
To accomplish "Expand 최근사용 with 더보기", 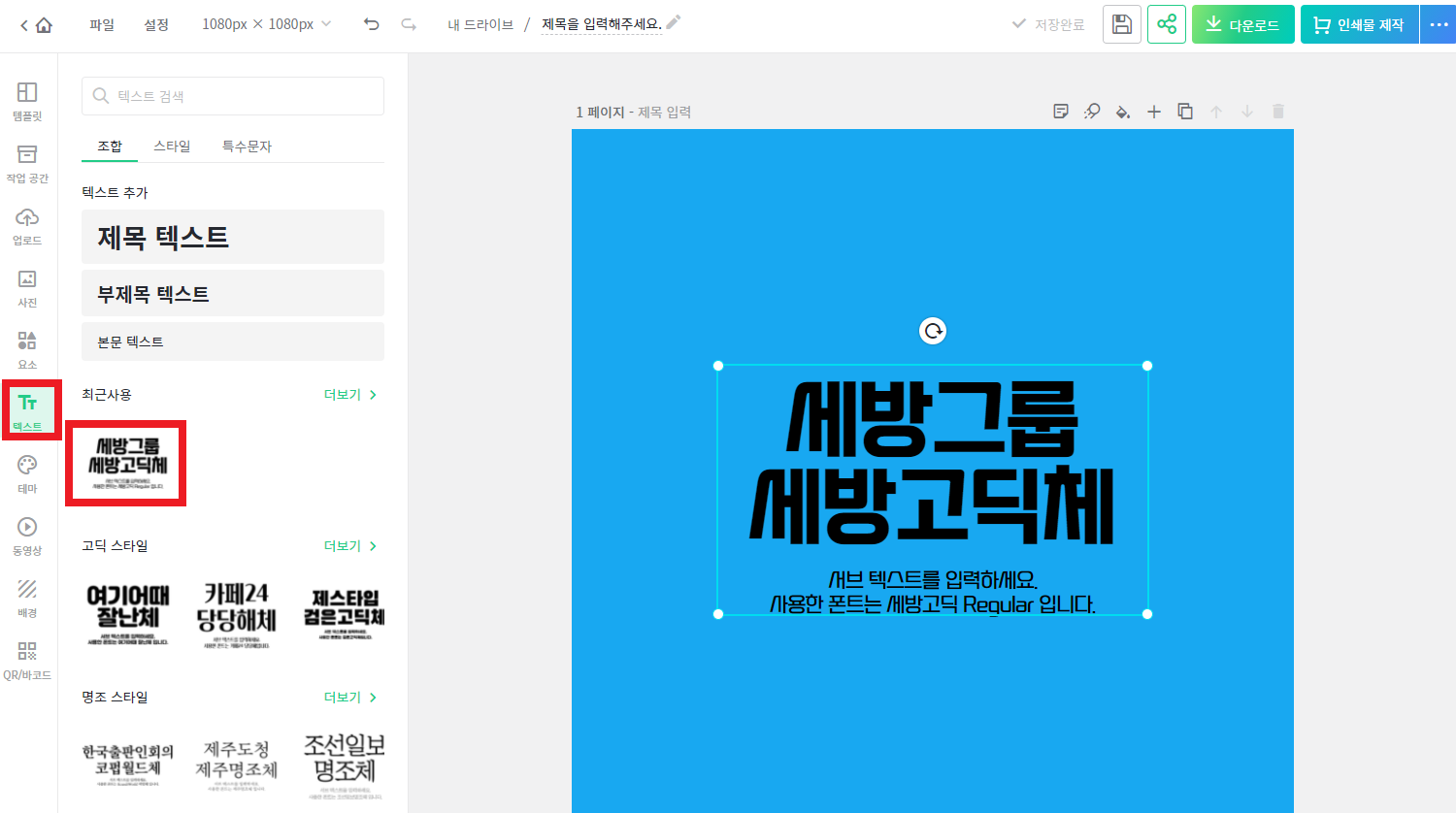I will tap(350, 395).
